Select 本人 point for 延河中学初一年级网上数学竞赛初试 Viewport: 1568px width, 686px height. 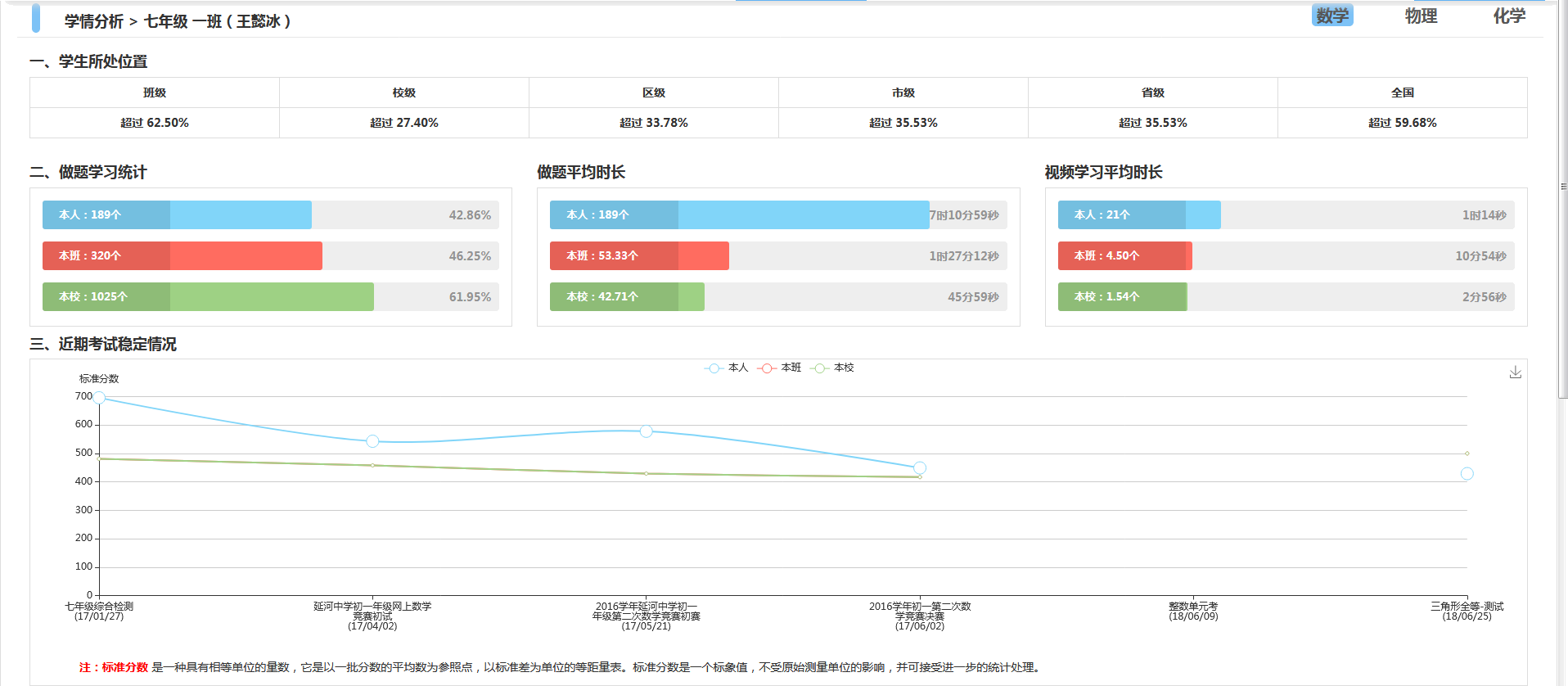click(x=372, y=441)
